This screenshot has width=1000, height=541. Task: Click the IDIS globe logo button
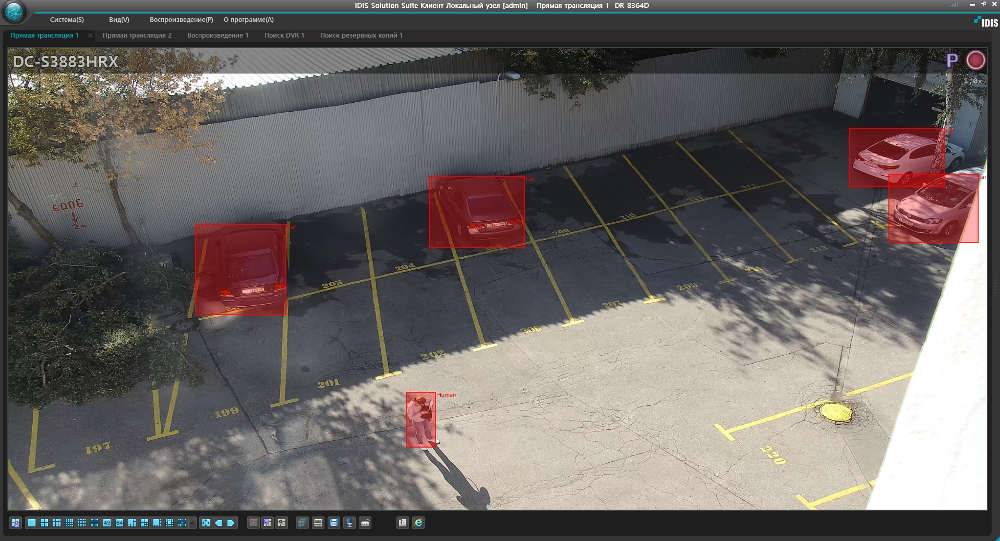[x=15, y=15]
